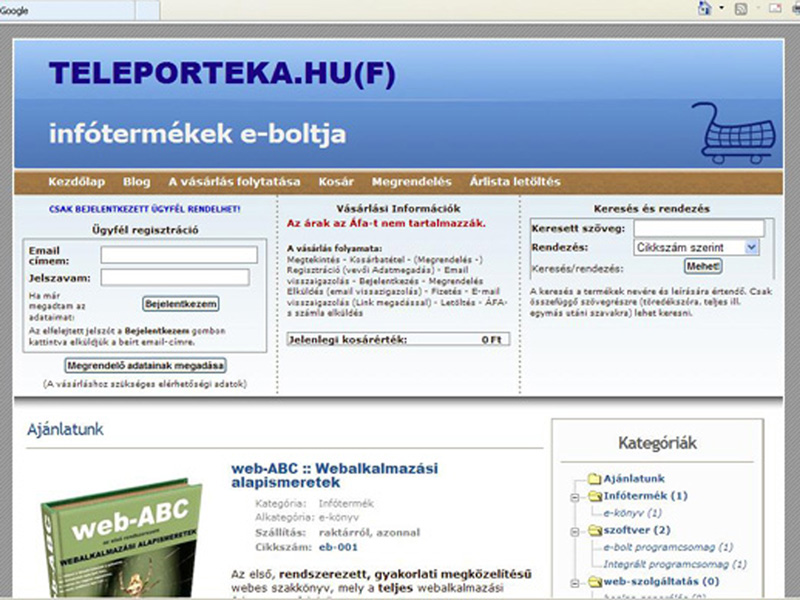The height and width of the screenshot is (600, 800).
Task: Select the e-könyv (1) subcategory
Action: point(633,513)
